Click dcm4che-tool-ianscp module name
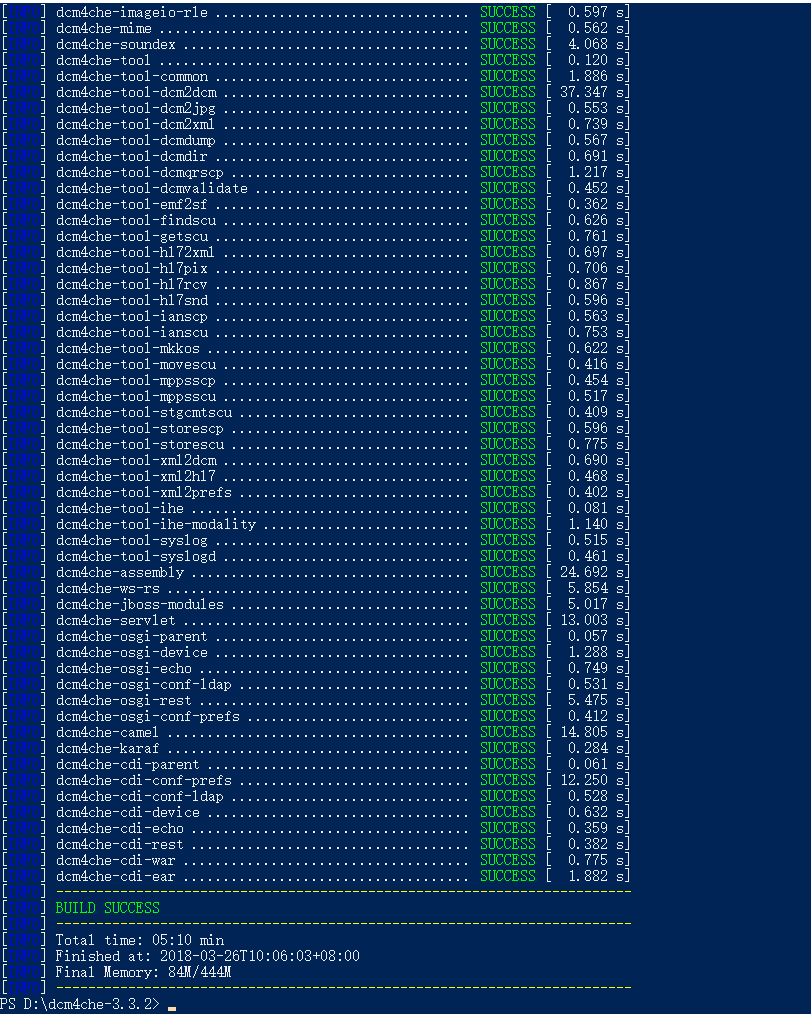The image size is (811, 1014). [x=132, y=316]
